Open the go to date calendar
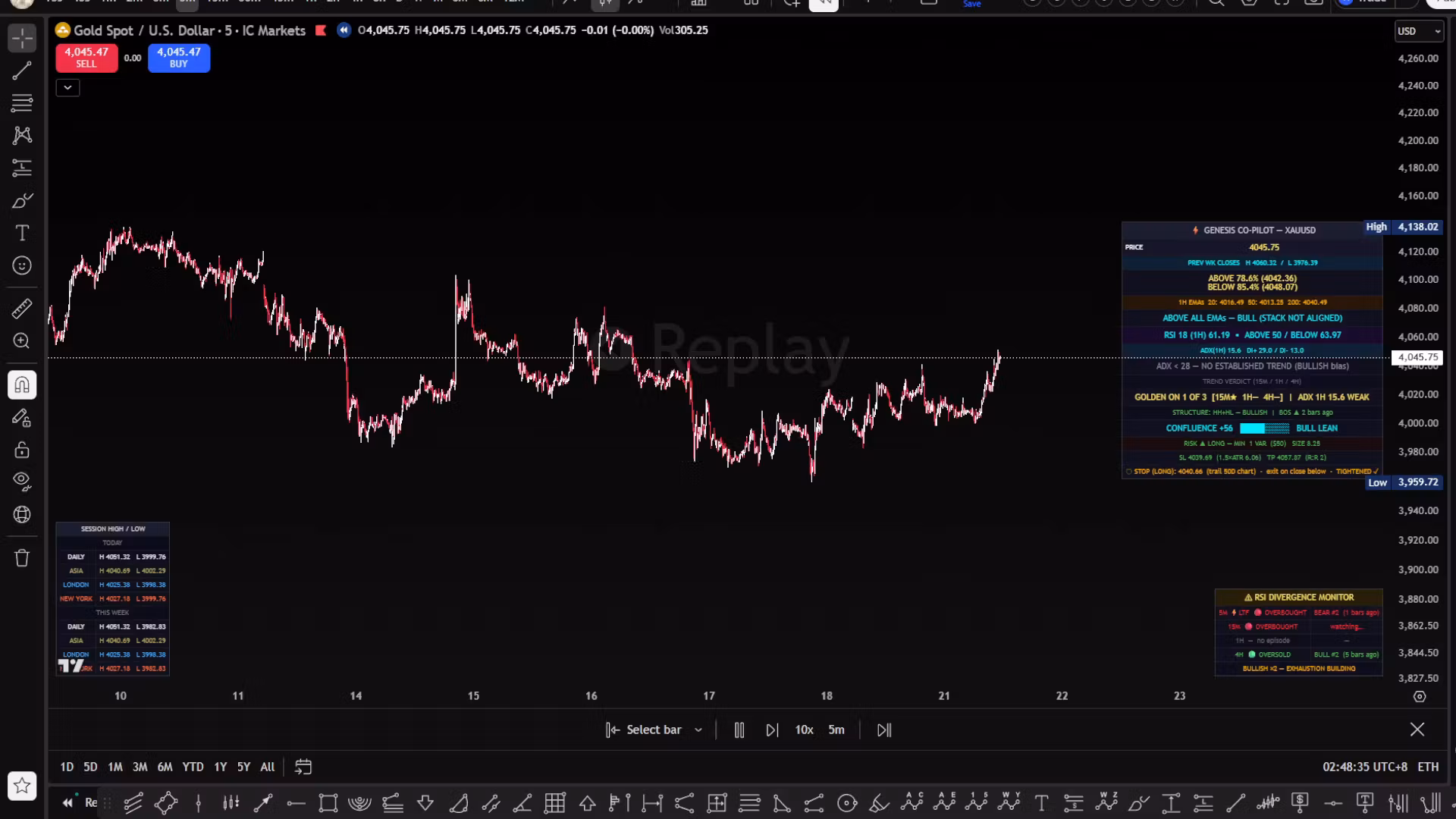Screen dimensions: 1456x819 point(303,767)
